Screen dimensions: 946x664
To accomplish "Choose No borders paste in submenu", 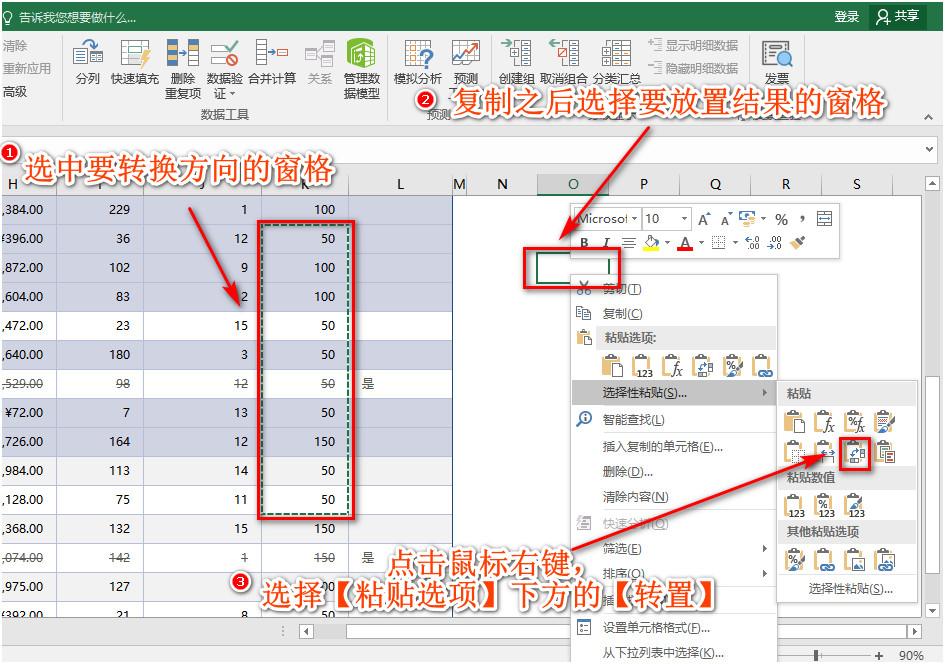I will pos(794,453).
